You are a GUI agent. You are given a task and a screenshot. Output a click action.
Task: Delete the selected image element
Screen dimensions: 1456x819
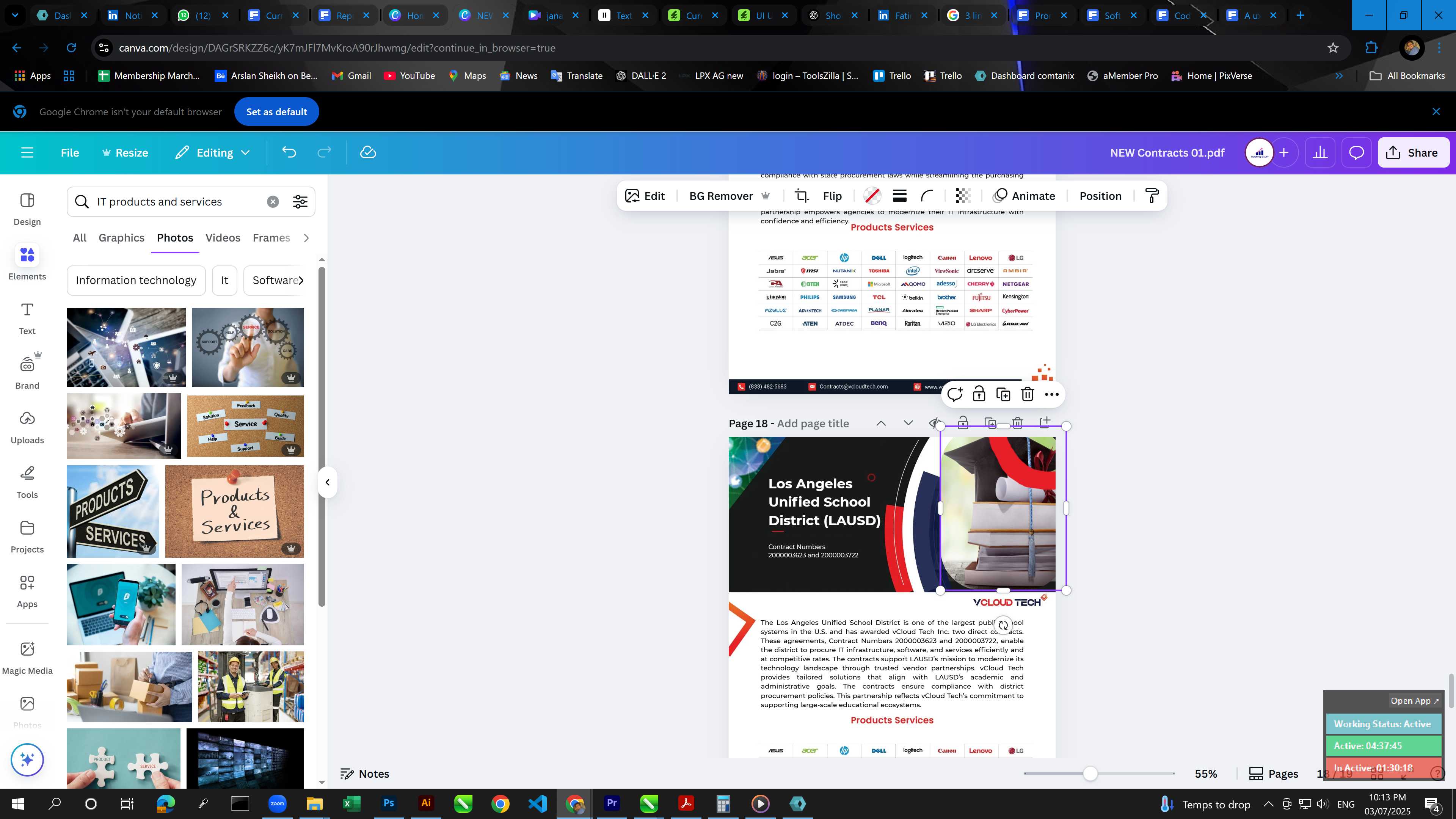[1028, 394]
